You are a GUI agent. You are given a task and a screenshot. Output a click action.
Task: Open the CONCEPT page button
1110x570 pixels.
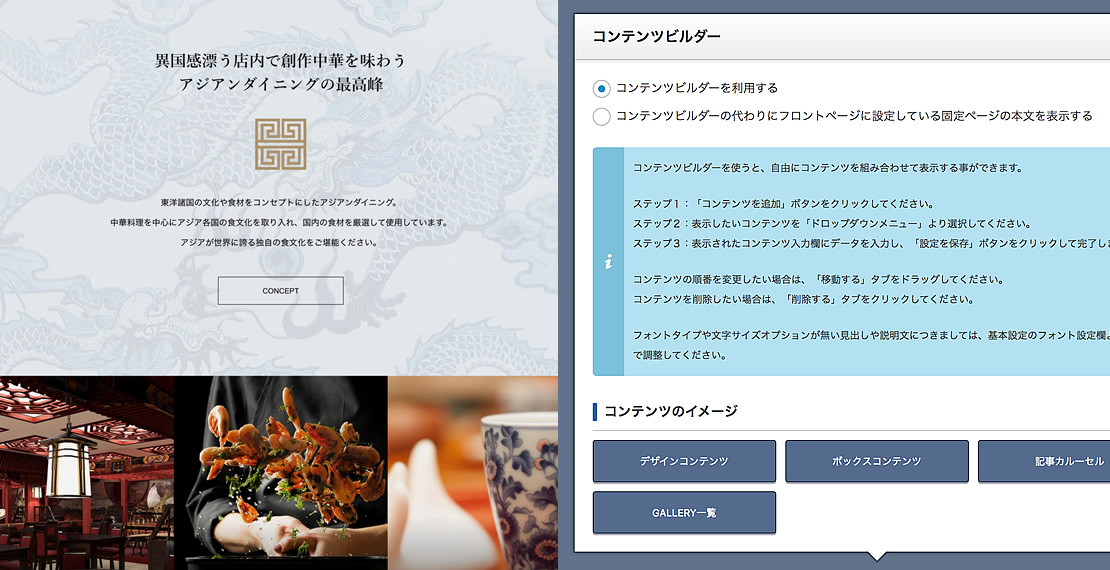(280, 291)
